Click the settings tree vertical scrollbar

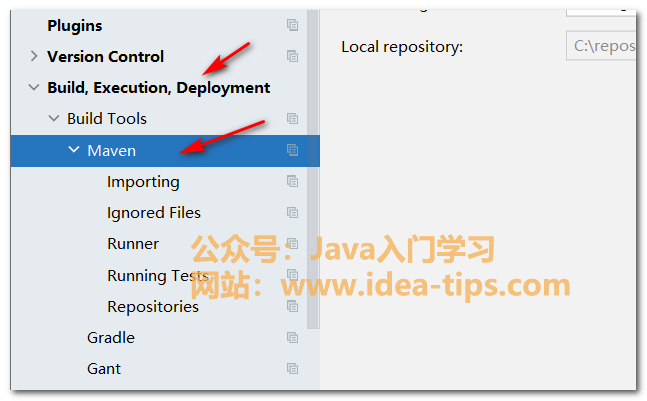[313, 169]
